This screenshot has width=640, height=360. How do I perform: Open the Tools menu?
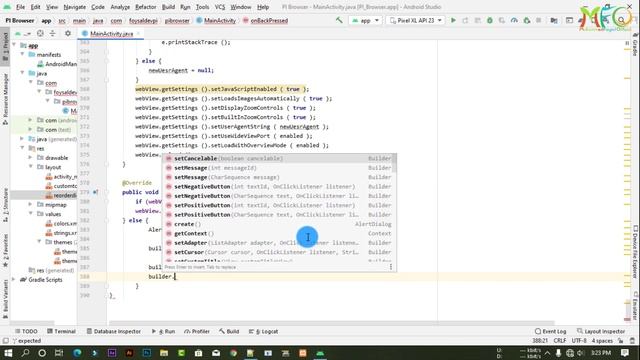pos(202,7)
